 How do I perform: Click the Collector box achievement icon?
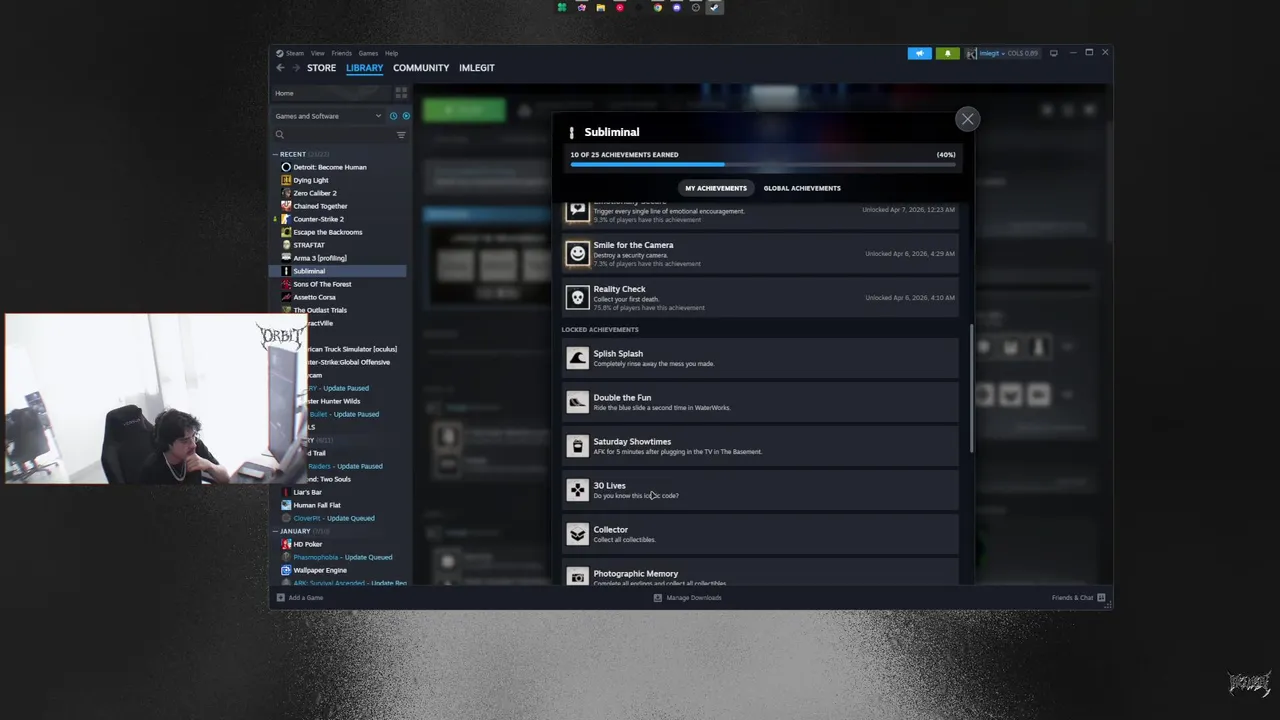click(577, 534)
